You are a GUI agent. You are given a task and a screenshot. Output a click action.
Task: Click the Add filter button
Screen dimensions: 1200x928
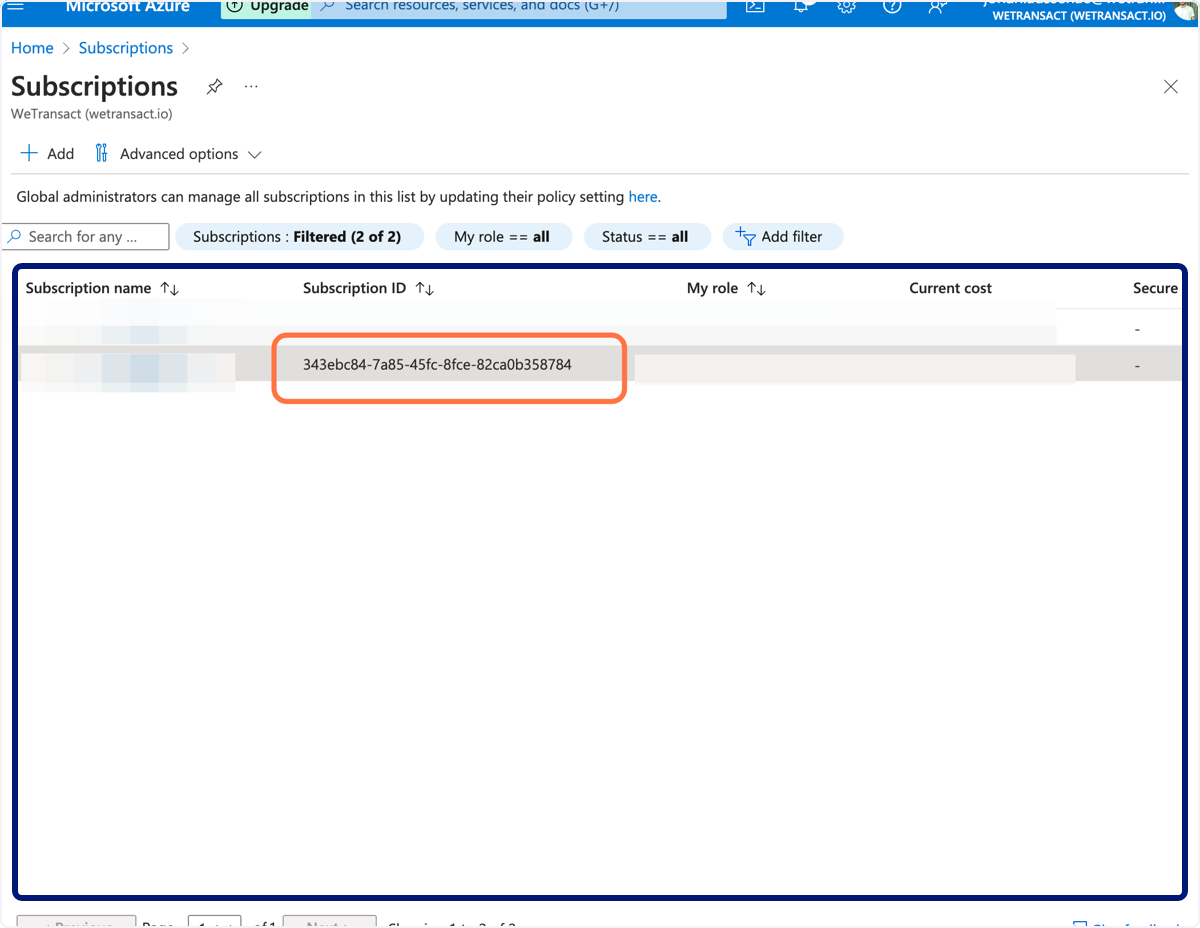(783, 237)
